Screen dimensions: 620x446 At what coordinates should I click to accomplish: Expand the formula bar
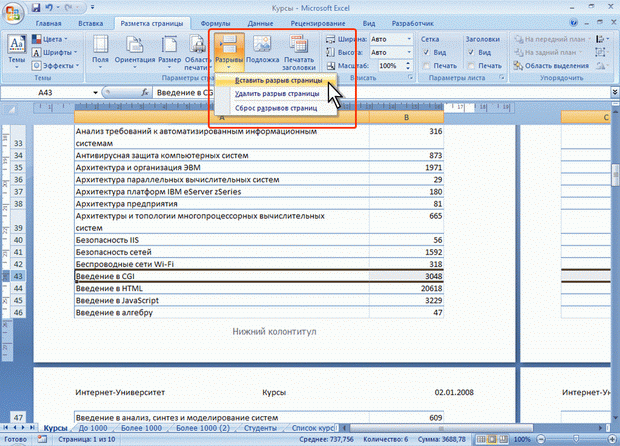pyautogui.click(x=615, y=93)
